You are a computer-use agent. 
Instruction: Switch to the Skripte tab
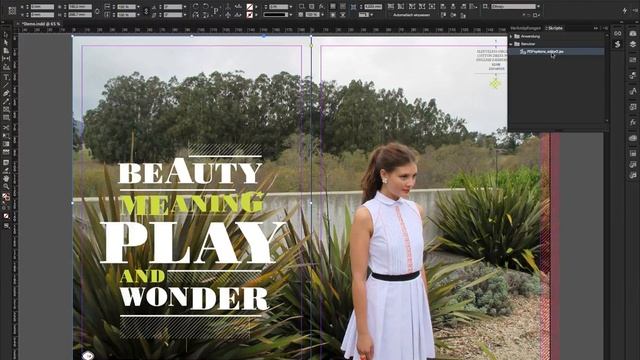click(x=555, y=28)
